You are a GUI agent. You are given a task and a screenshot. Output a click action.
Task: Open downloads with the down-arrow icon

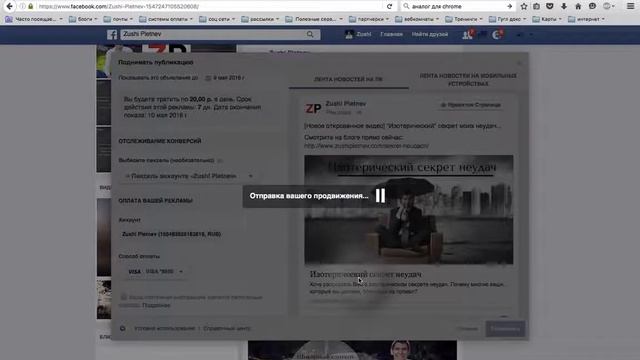pos(564,6)
